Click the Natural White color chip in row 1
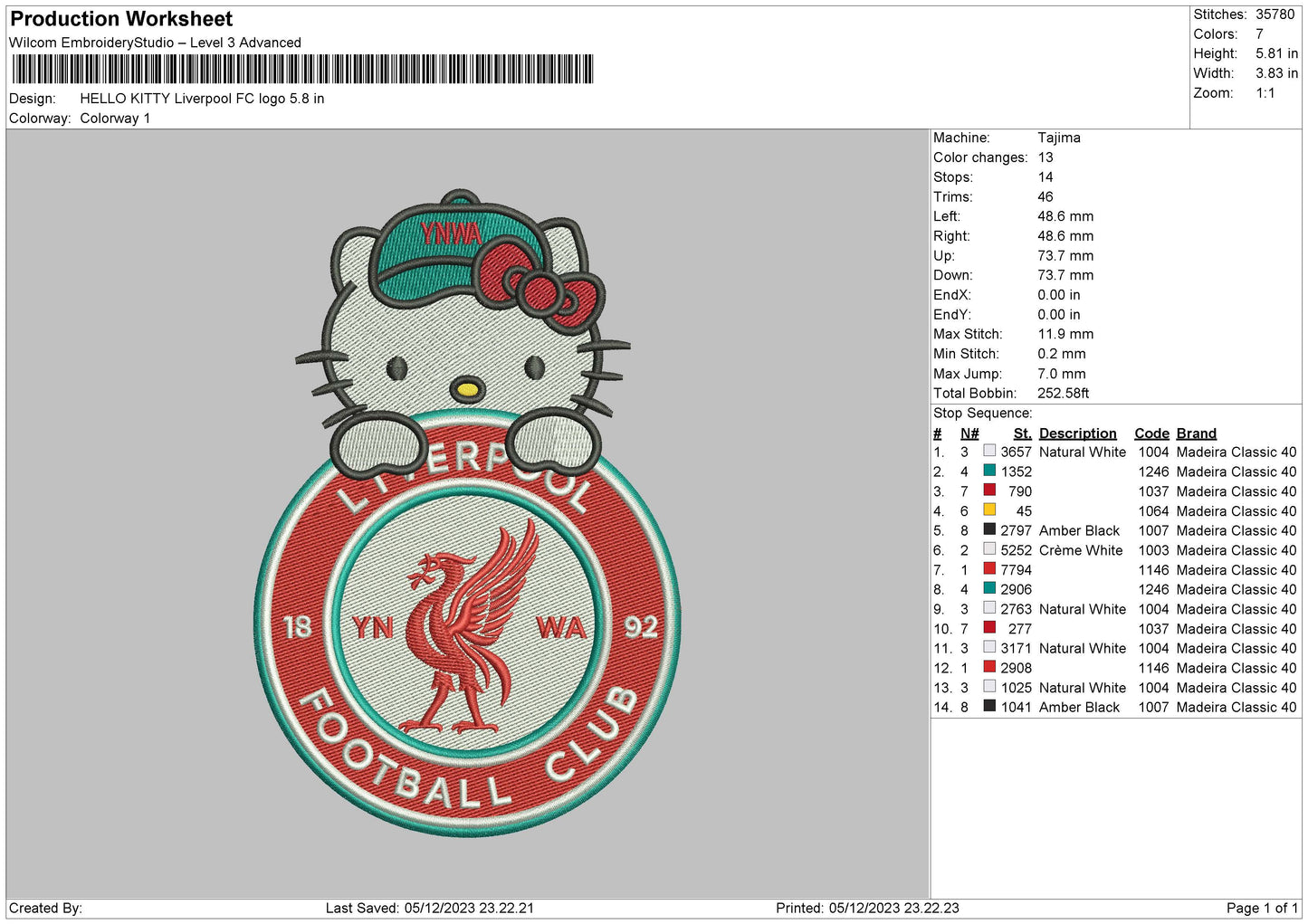The height and width of the screenshot is (924, 1308). [989, 450]
